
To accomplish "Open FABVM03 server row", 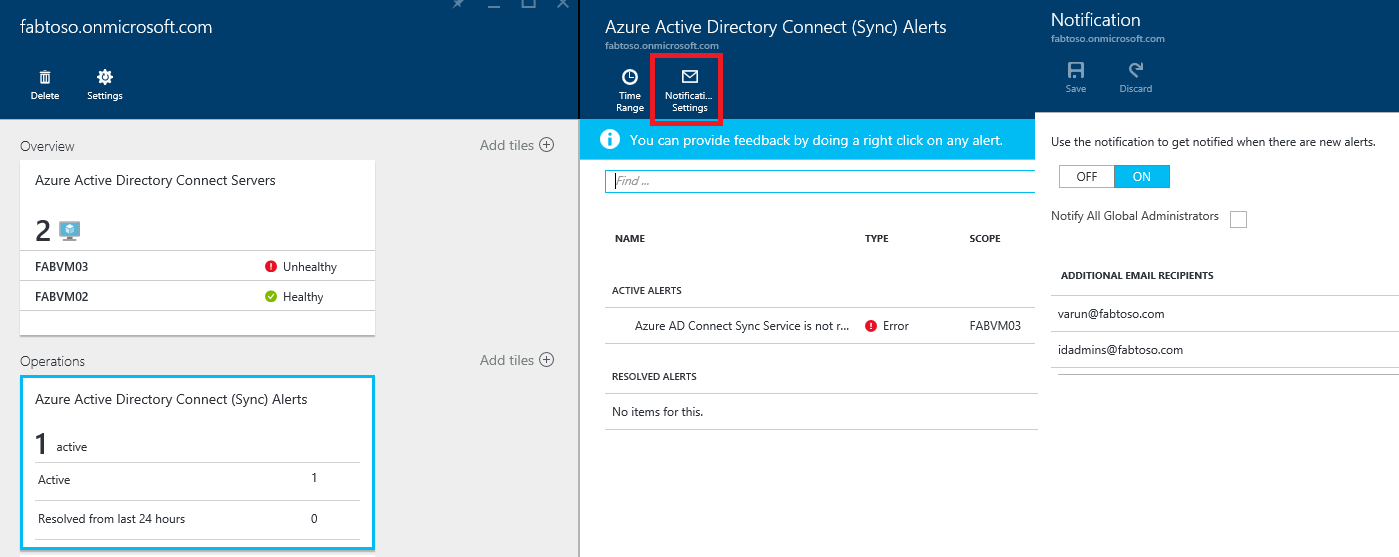I will click(x=197, y=267).
